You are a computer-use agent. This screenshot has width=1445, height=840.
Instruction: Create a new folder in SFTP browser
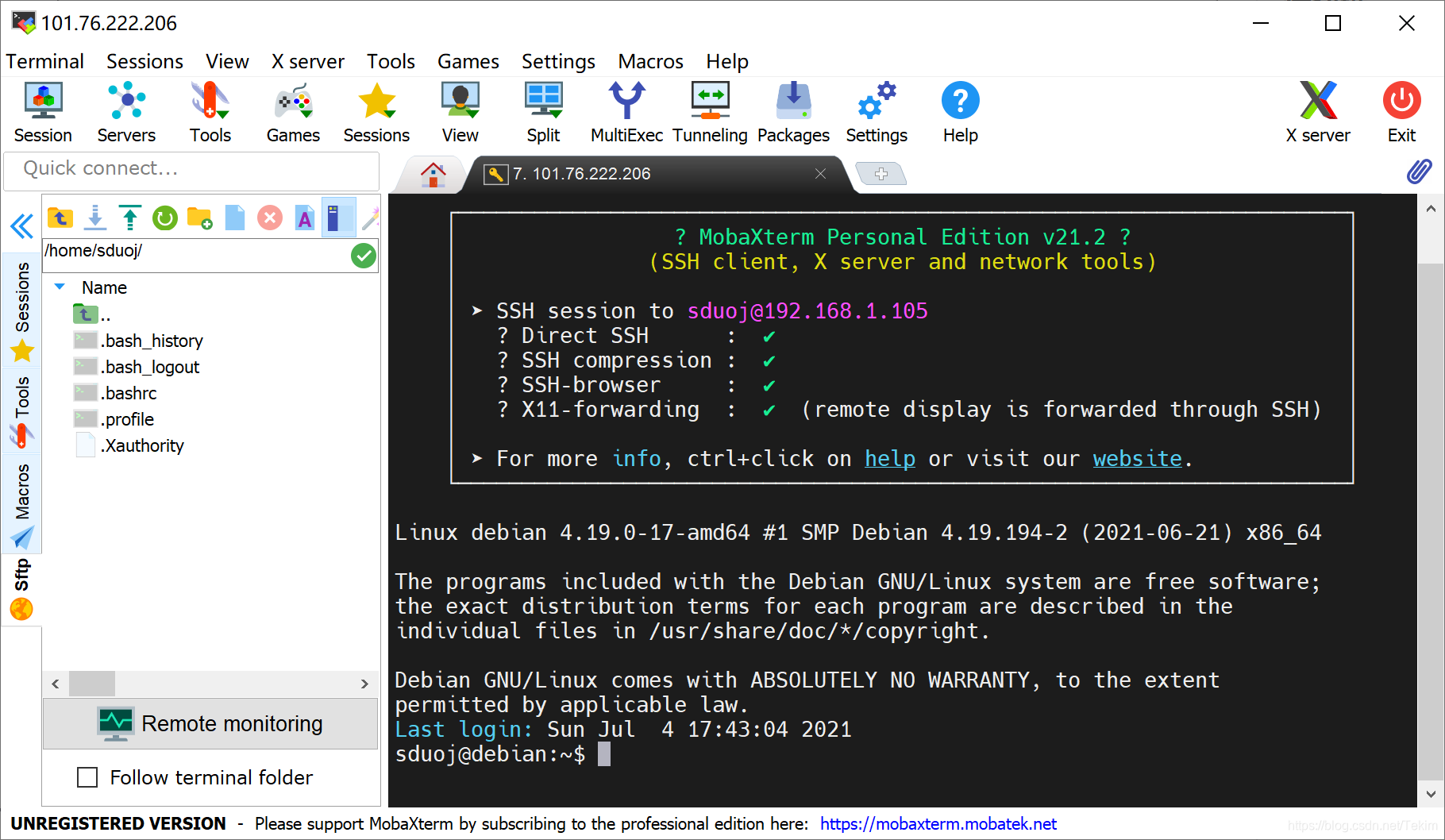coord(199,218)
